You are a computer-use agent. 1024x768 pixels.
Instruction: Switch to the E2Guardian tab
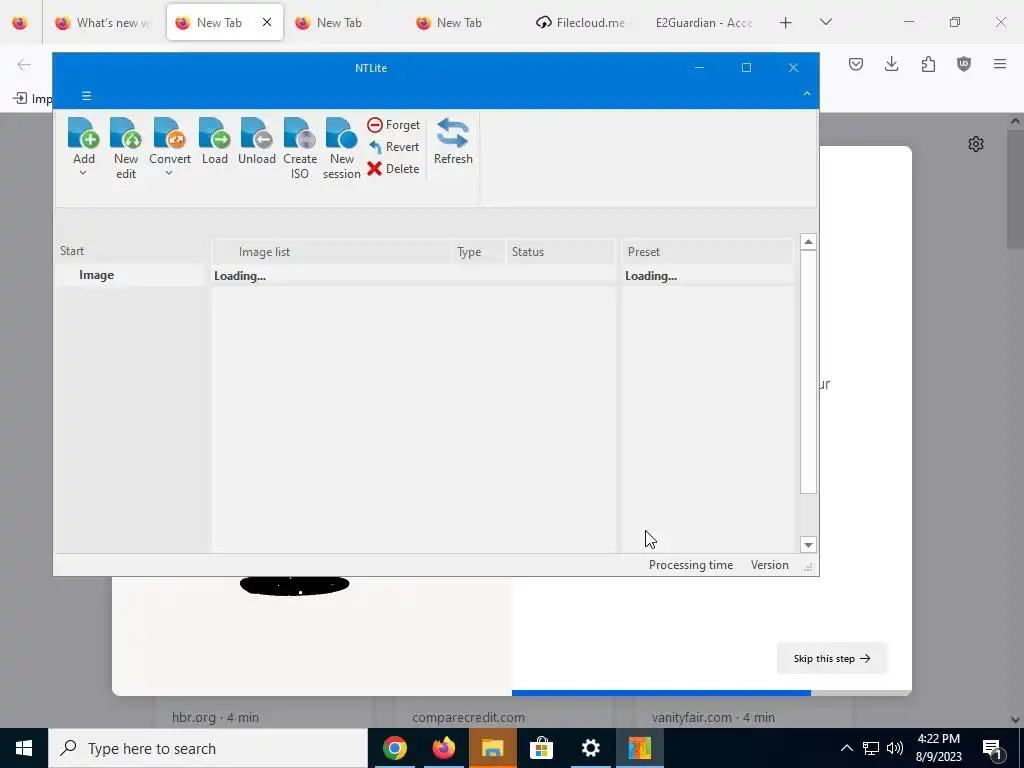pos(704,23)
